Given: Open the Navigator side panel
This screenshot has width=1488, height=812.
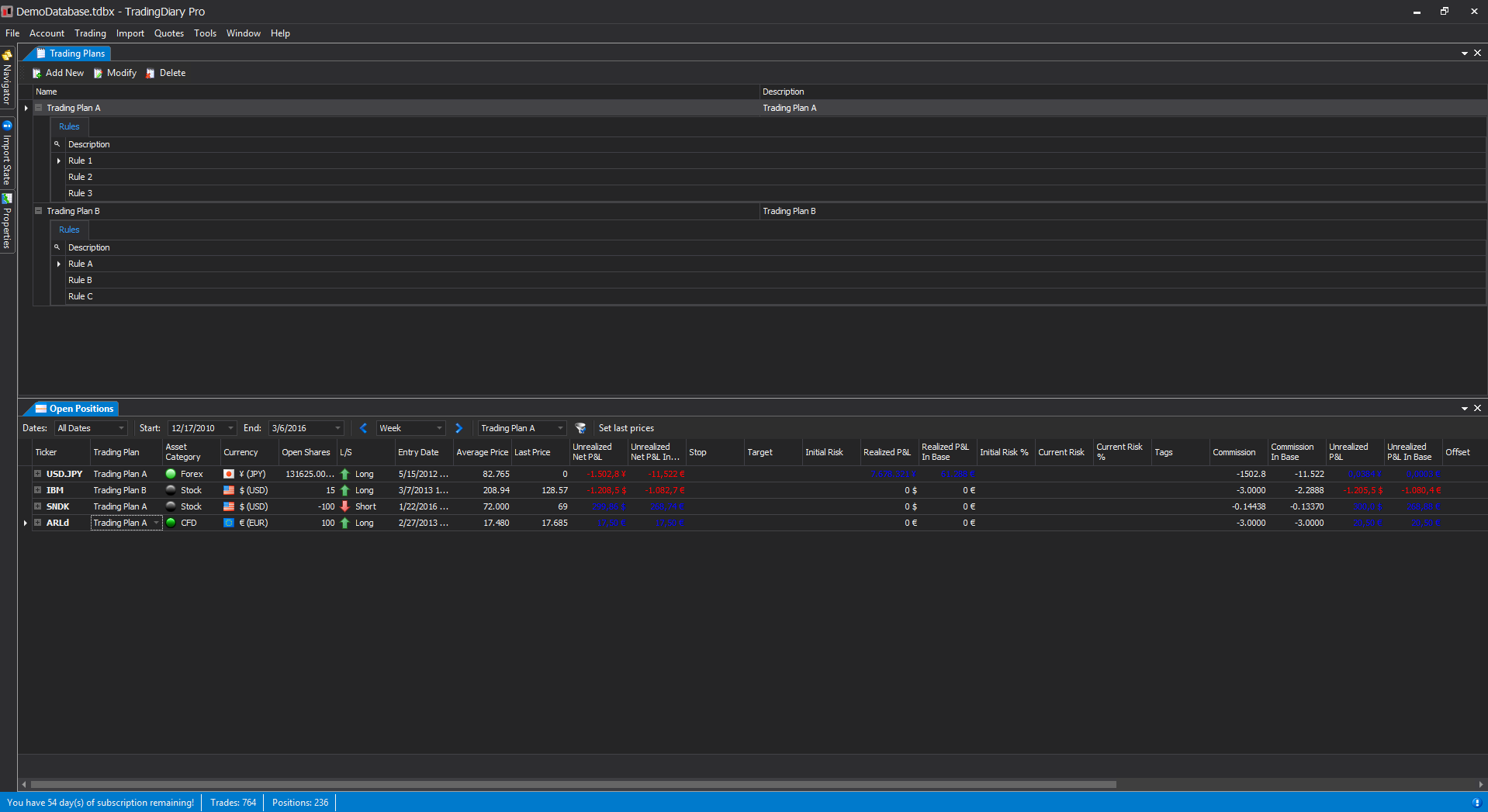Looking at the screenshot, I should pos(7,78).
